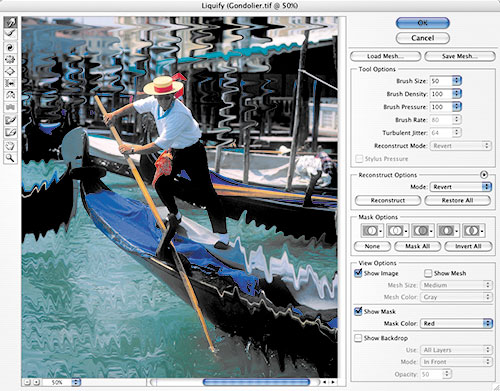The image size is (500, 391).
Task: Enable the Show Mesh checkbox
Action: tap(428, 273)
